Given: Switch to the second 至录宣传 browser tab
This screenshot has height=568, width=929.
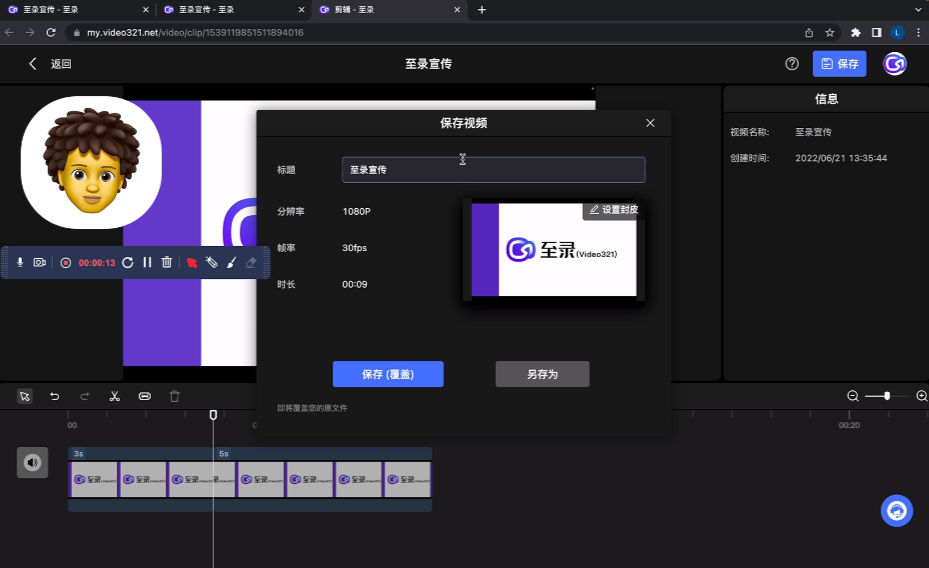Looking at the screenshot, I should (234, 9).
